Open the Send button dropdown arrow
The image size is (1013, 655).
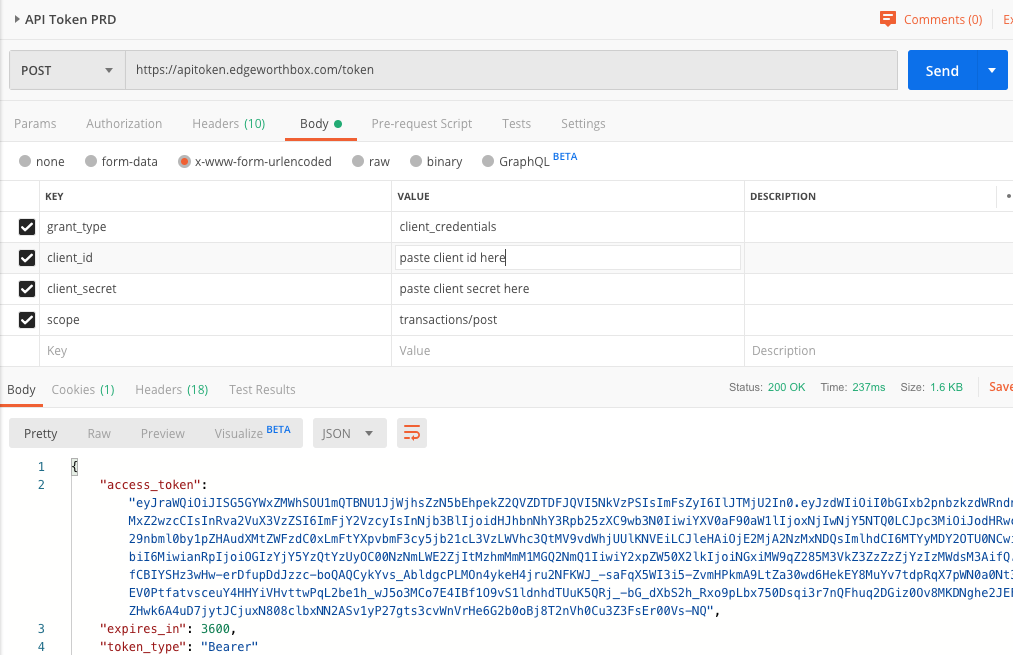(991, 70)
